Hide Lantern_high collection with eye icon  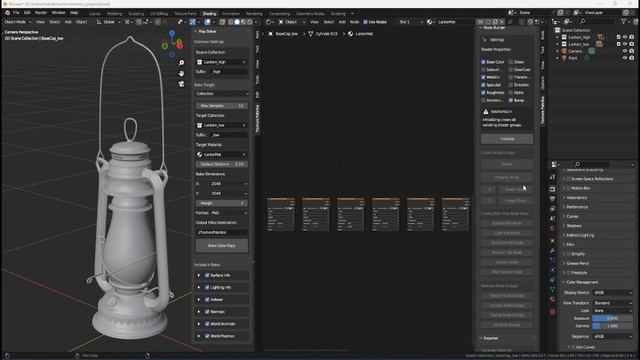pos(625,37)
